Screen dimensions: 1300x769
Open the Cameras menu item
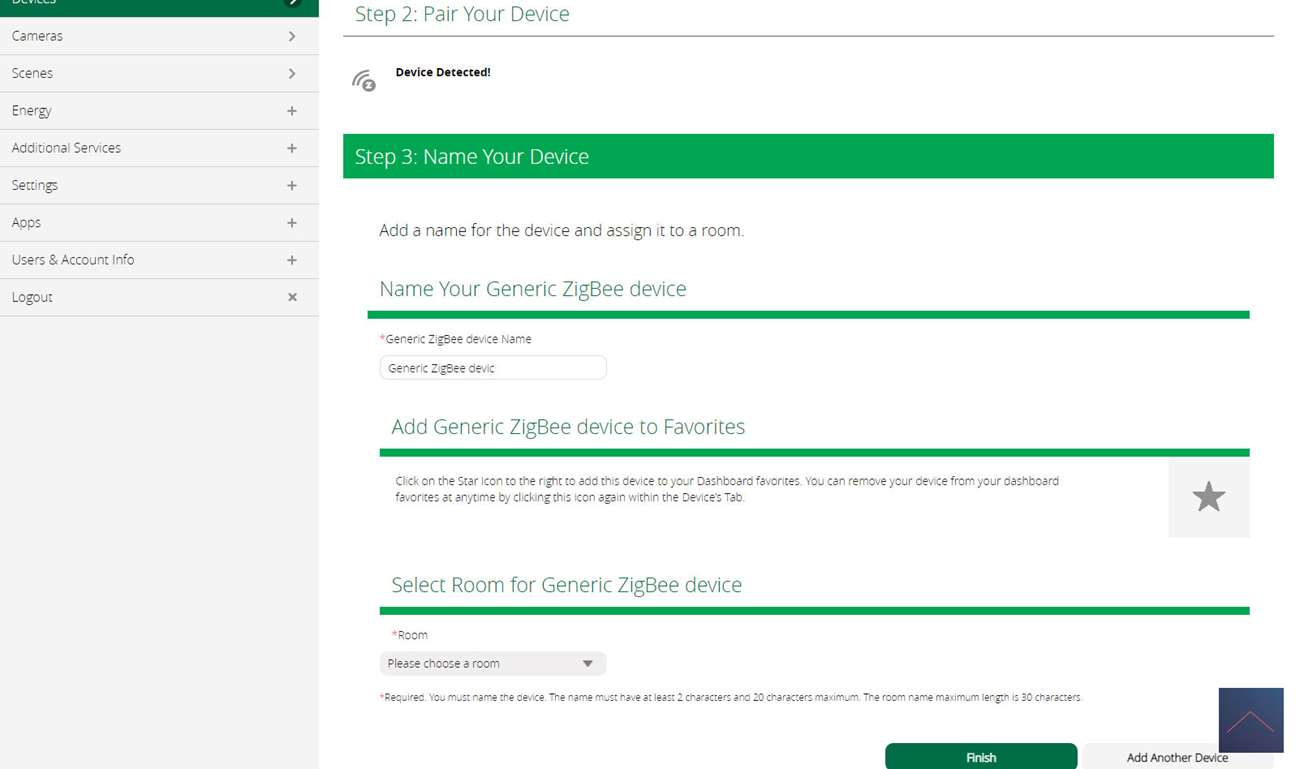click(x=38, y=36)
